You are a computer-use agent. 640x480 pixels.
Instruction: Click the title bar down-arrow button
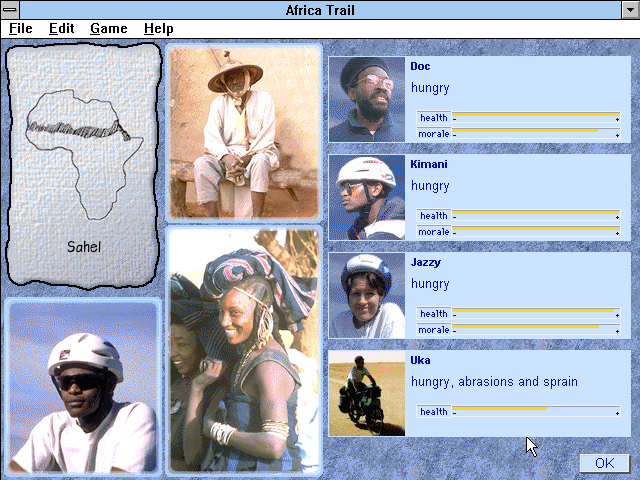(630, 9)
